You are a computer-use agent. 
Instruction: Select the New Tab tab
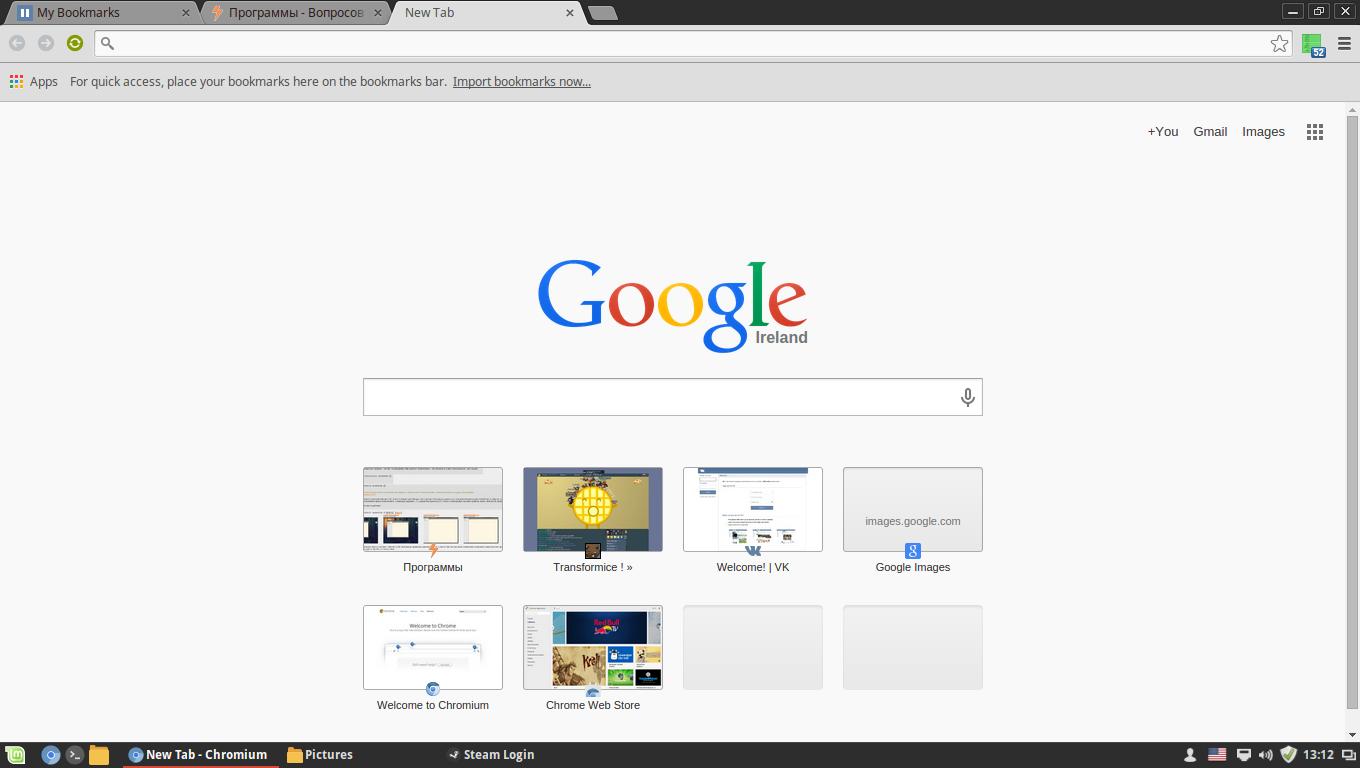pos(487,13)
